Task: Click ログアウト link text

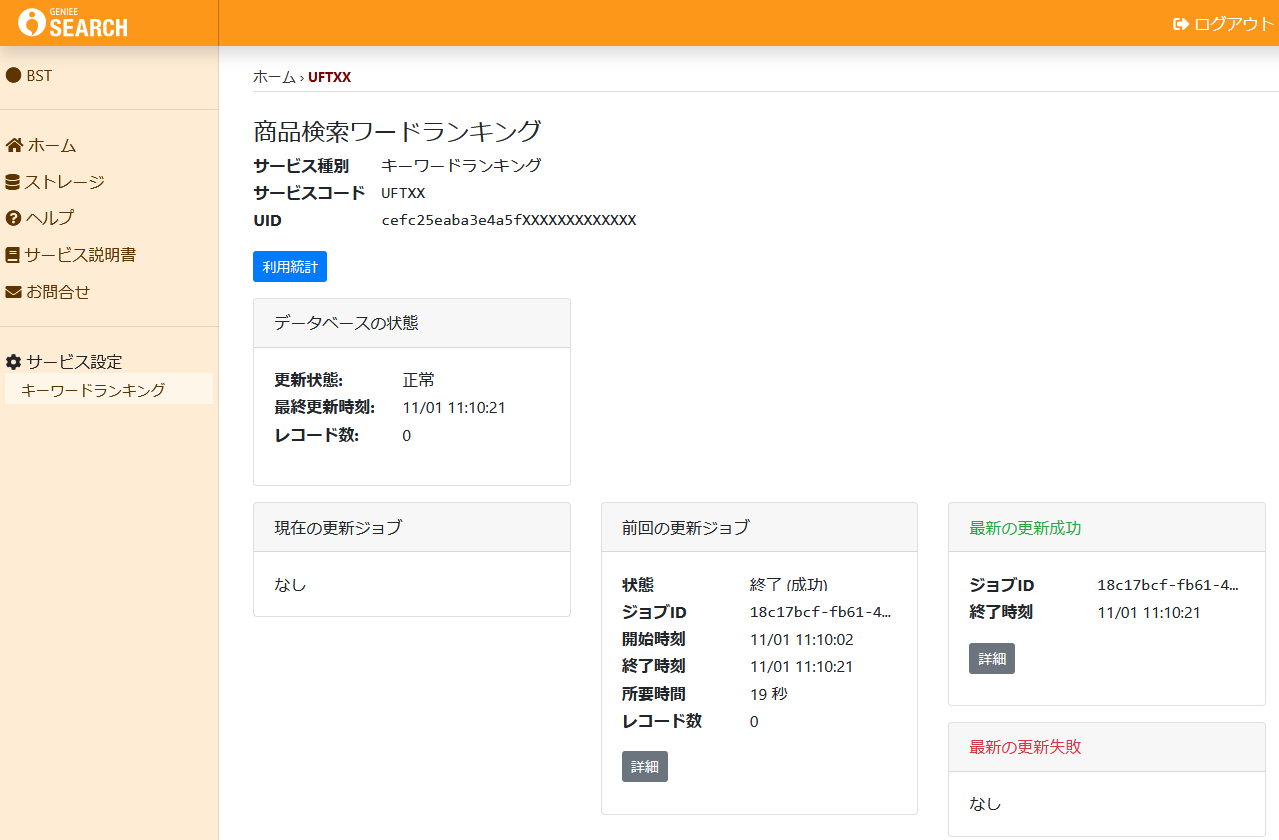Action: tap(1234, 24)
